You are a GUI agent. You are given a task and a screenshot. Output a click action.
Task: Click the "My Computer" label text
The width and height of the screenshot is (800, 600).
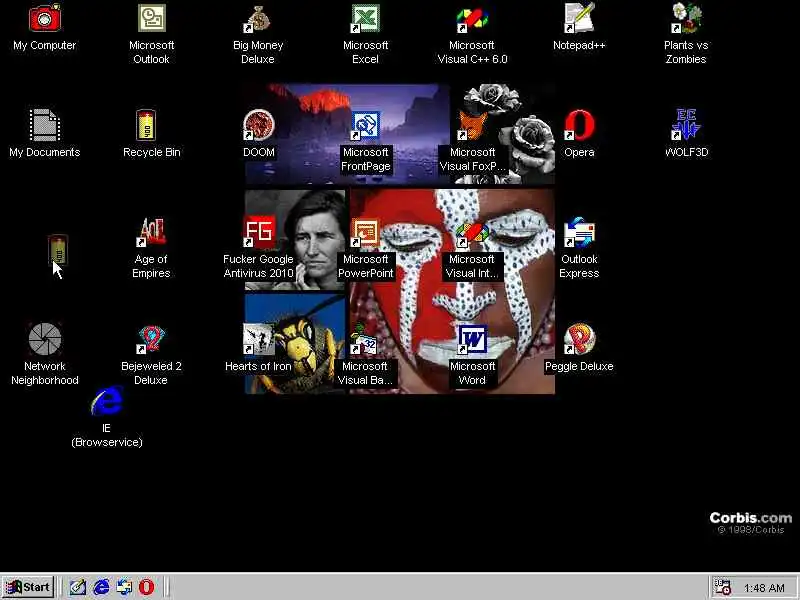click(x=45, y=45)
